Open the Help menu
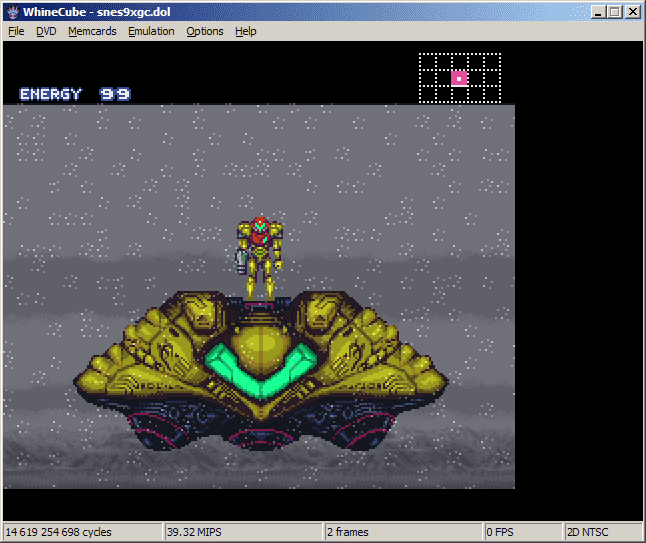646x543 pixels. 246,31
